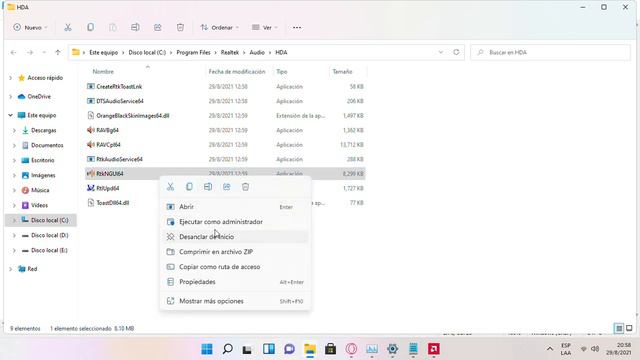Select Abrir in context menu
The image size is (640, 360).
(235, 207)
